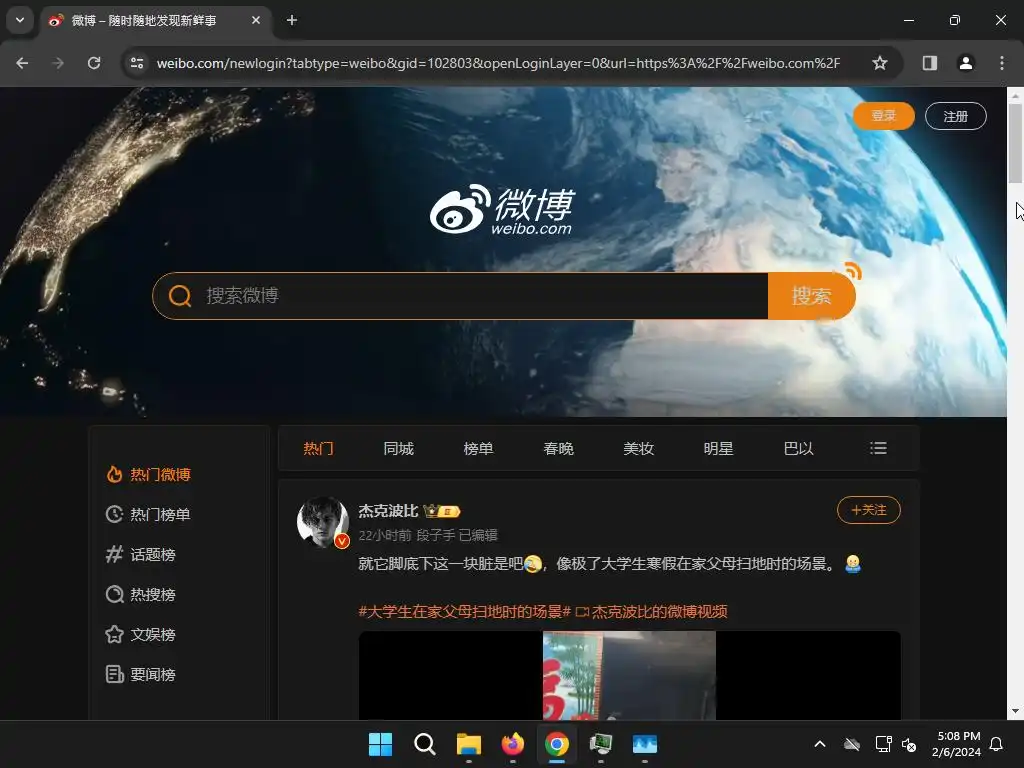Image resolution: width=1024 pixels, height=768 pixels.
Task: Click the 22小时前 timestamp link
Action: (385, 536)
